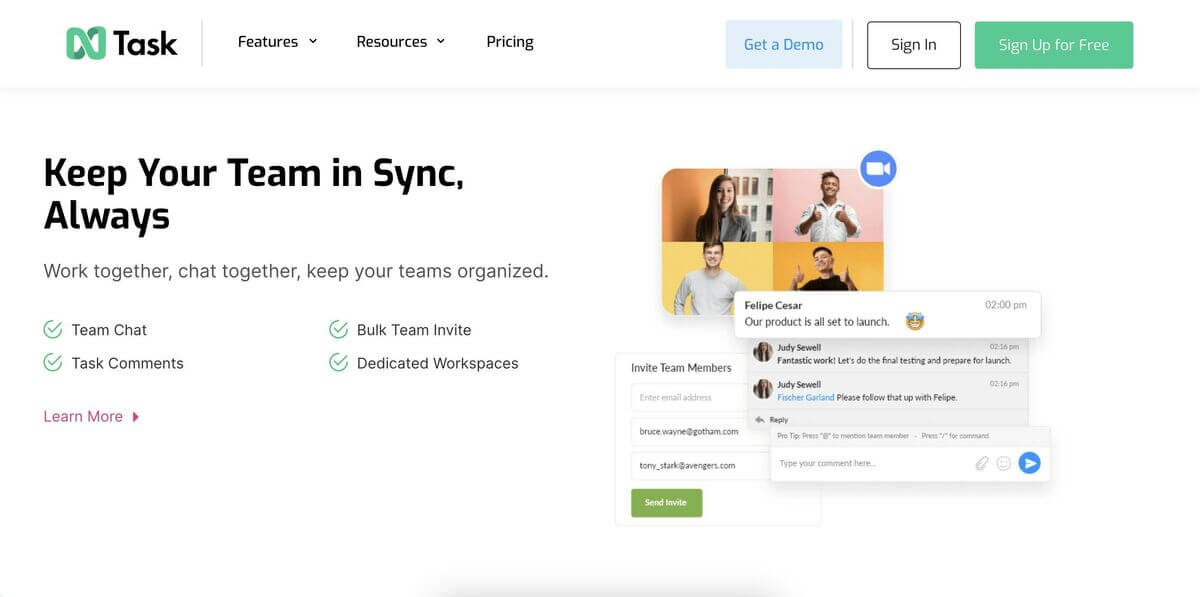Expand the Resources dropdown menu
Image resolution: width=1200 pixels, height=597 pixels.
tap(400, 42)
